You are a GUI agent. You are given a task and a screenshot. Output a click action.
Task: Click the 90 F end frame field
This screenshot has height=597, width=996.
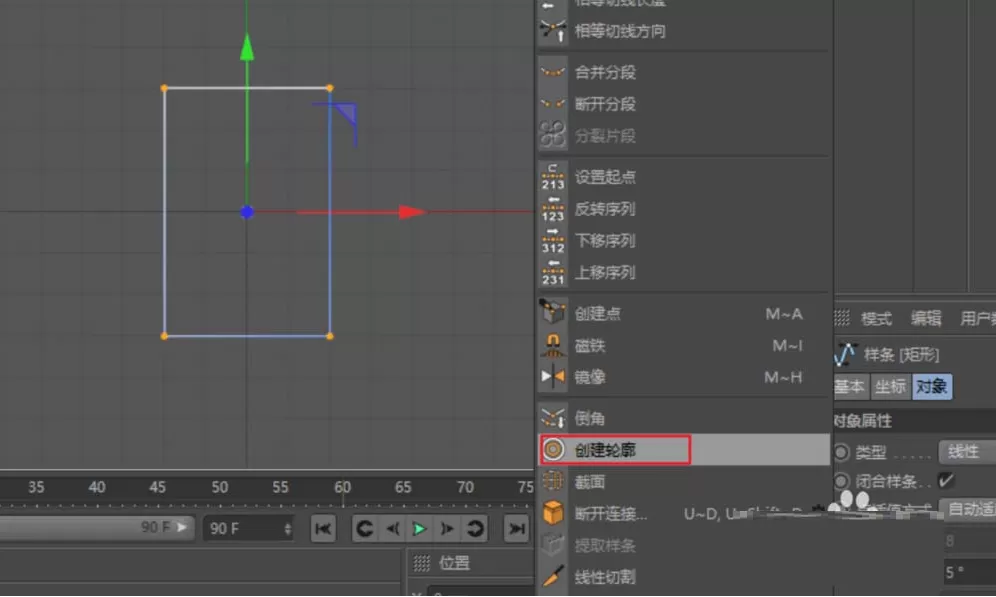(x=248, y=528)
